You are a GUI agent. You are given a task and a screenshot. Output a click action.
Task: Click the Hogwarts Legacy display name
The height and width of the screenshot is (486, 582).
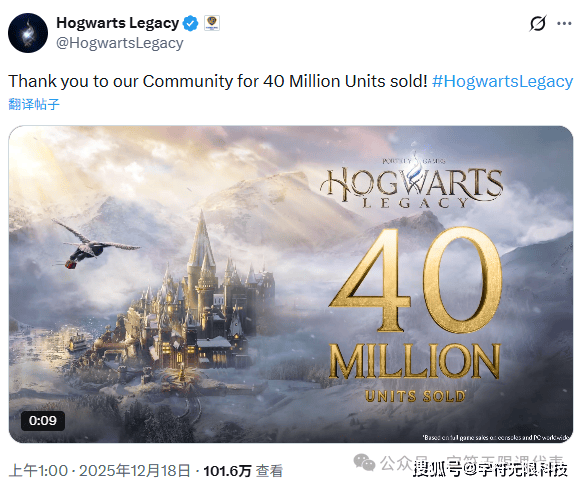(118, 23)
